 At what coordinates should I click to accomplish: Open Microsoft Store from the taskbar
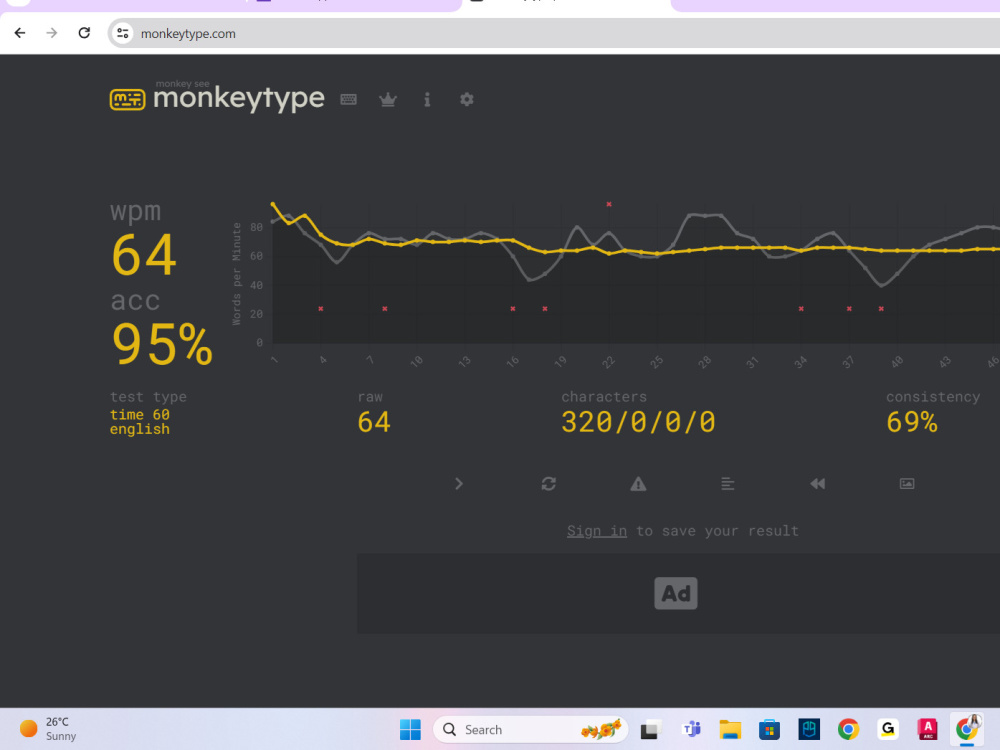pyautogui.click(x=769, y=729)
